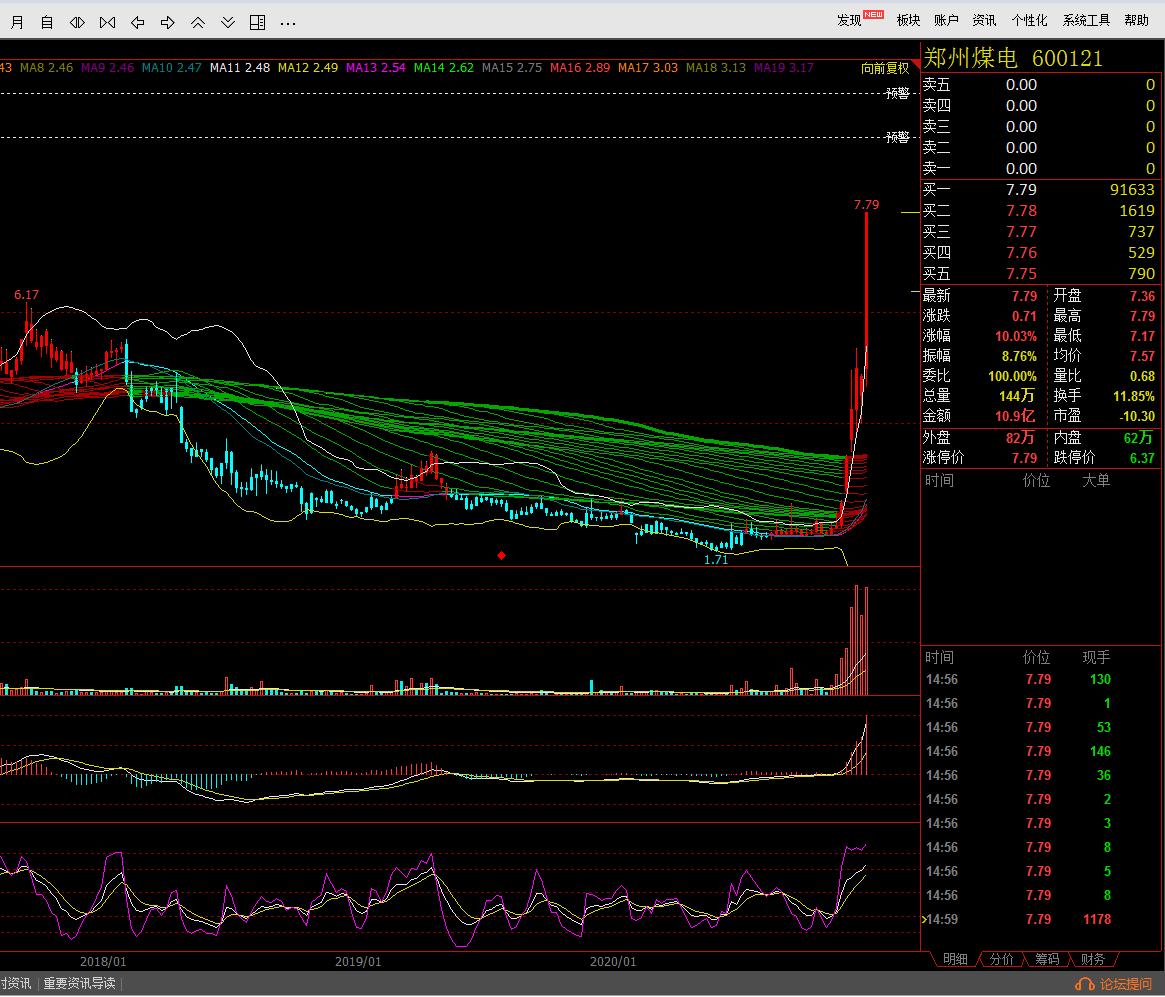The image size is (1165, 997).
Task: Click the MA14 2.62 indicator label
Action: point(444,68)
